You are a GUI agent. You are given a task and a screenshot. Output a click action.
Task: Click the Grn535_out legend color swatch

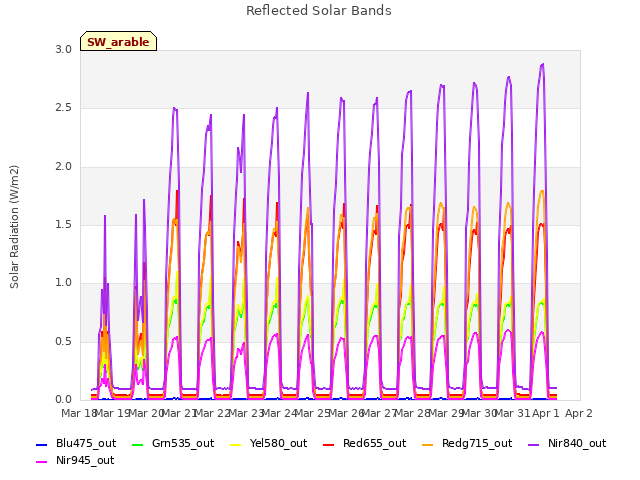pos(138,444)
